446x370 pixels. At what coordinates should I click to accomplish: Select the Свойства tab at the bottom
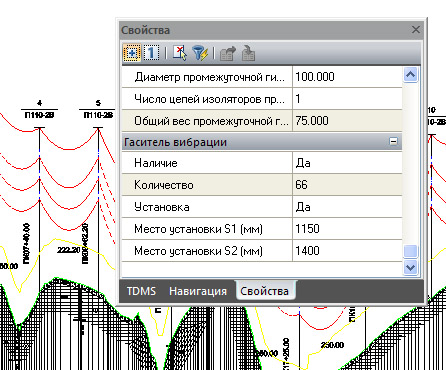point(265,291)
